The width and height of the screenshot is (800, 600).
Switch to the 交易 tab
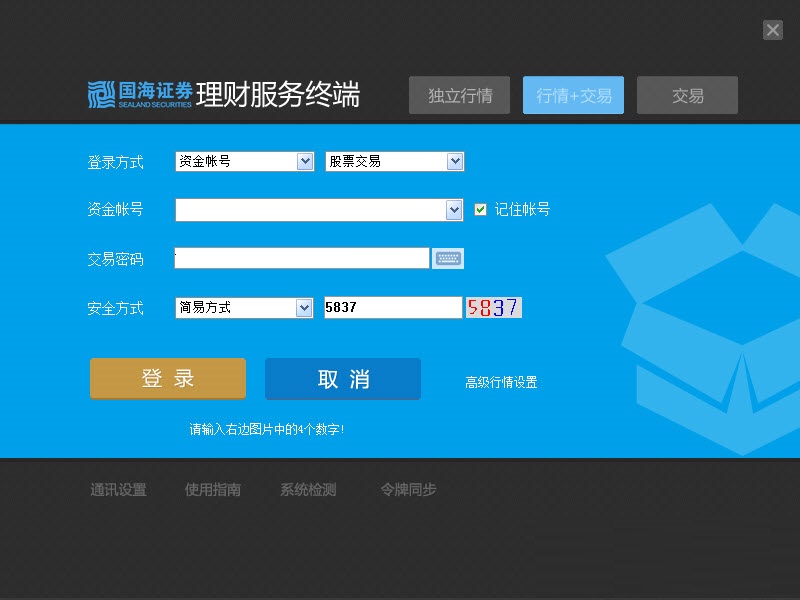[687, 96]
